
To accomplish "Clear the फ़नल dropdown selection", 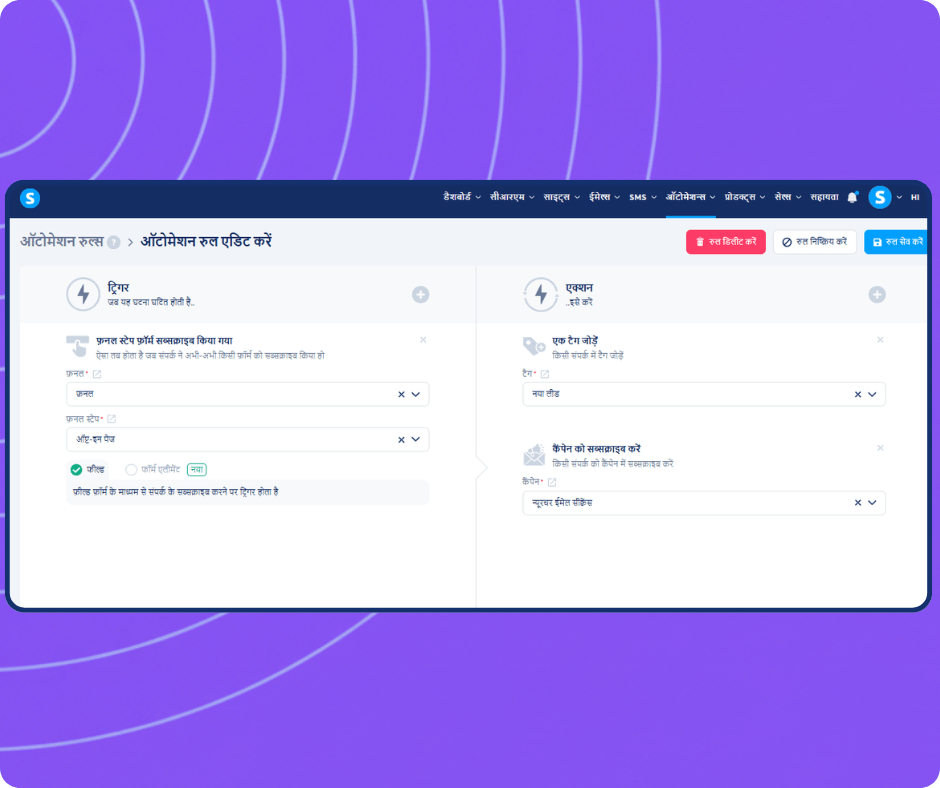I will click(401, 395).
